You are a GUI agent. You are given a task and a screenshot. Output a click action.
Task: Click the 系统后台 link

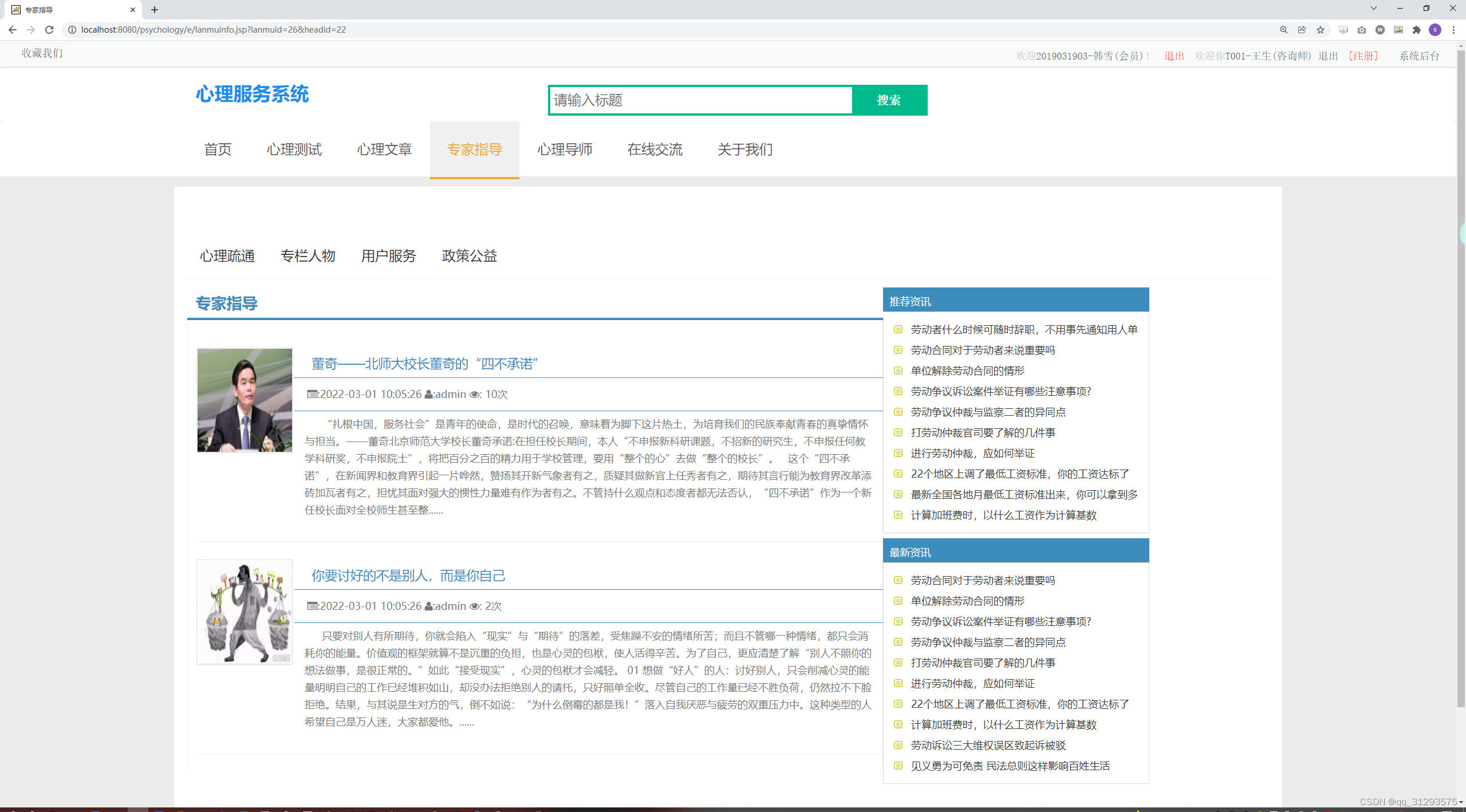tap(1419, 56)
